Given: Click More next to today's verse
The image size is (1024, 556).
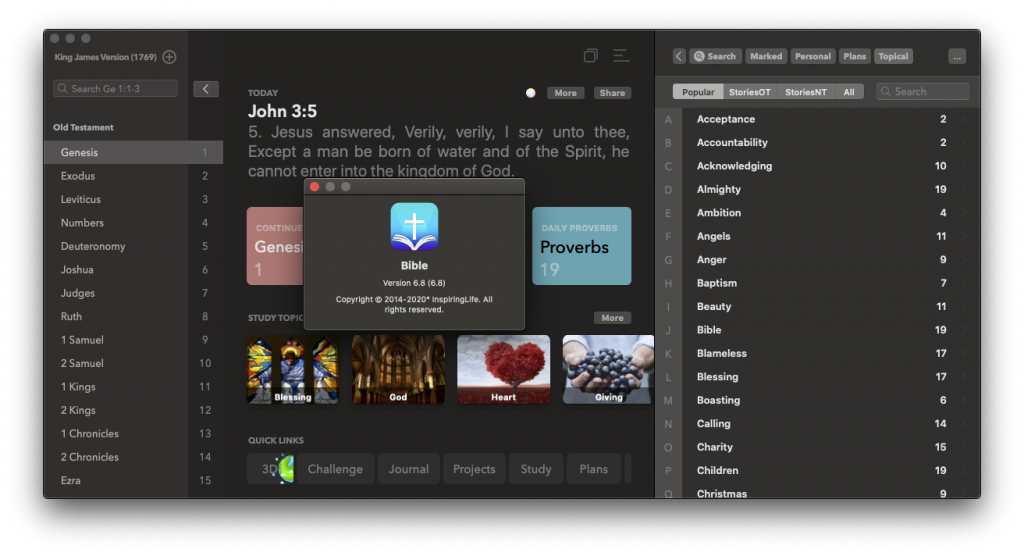Looking at the screenshot, I should click(566, 93).
